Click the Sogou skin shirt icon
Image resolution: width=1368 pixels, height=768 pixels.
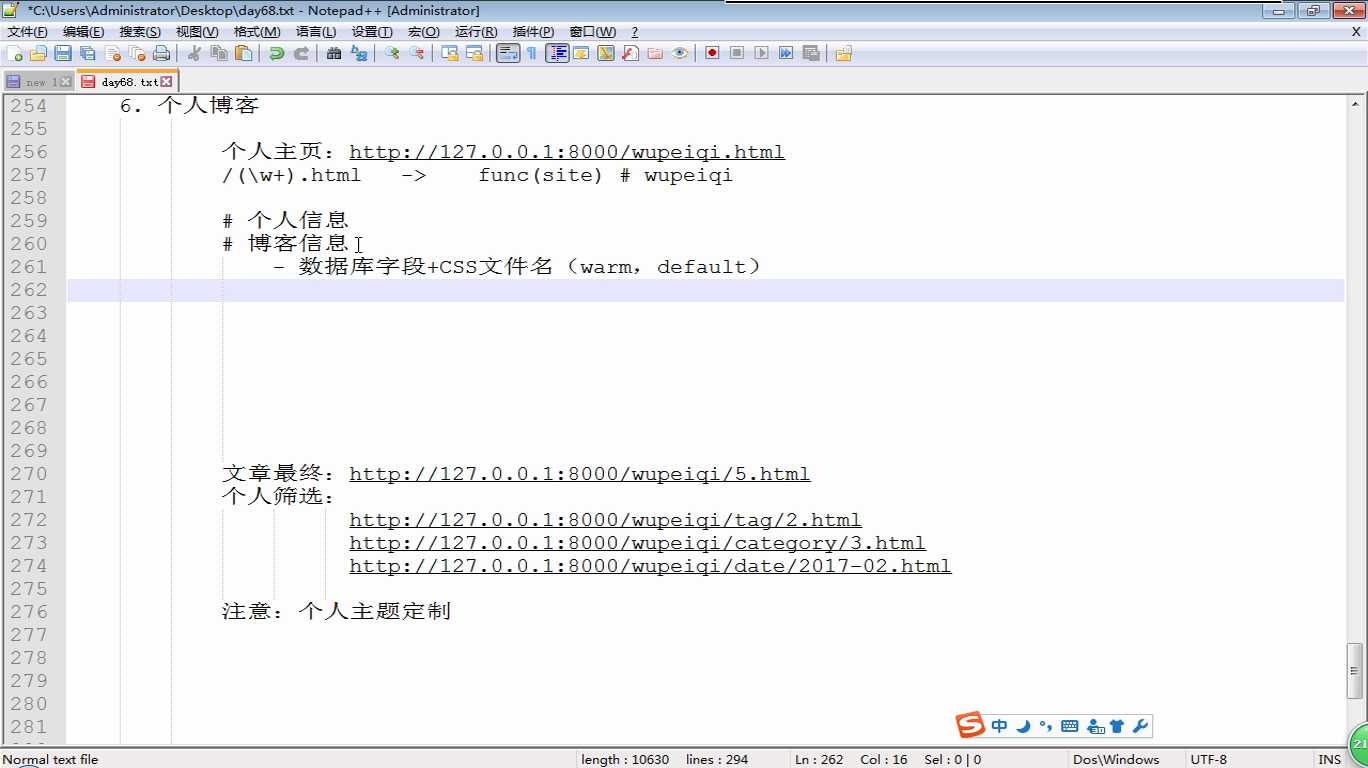(x=1117, y=726)
